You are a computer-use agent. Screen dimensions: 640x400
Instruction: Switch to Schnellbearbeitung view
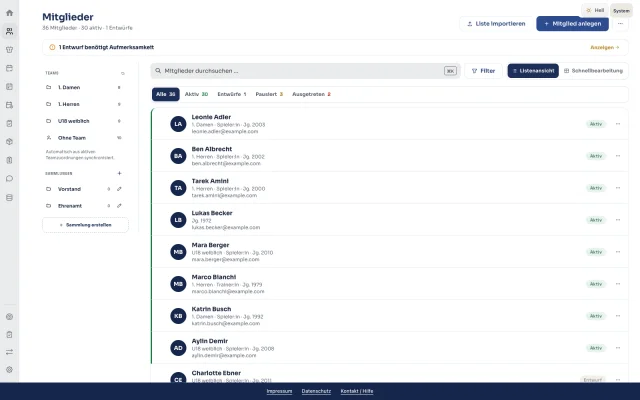(593, 71)
